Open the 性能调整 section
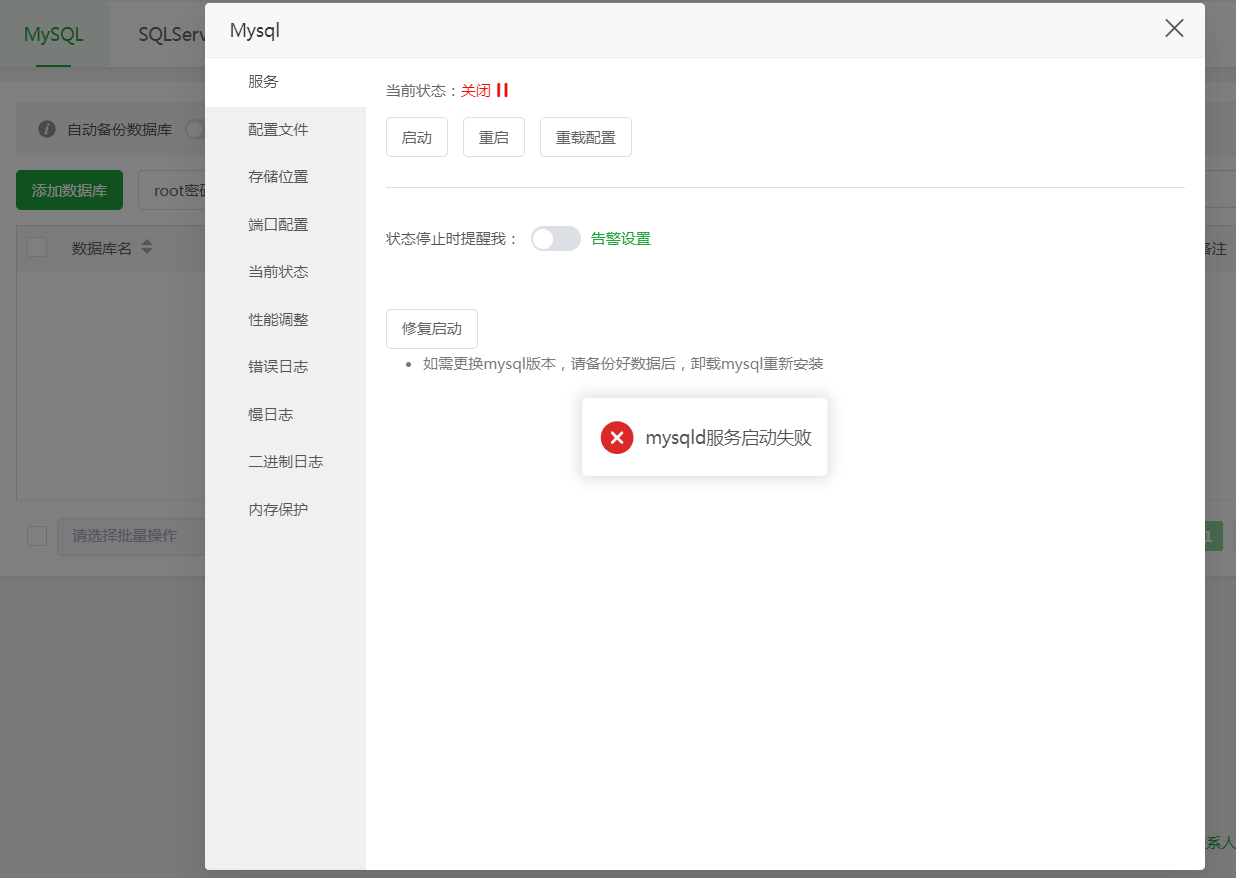1236x878 pixels. pos(285,320)
